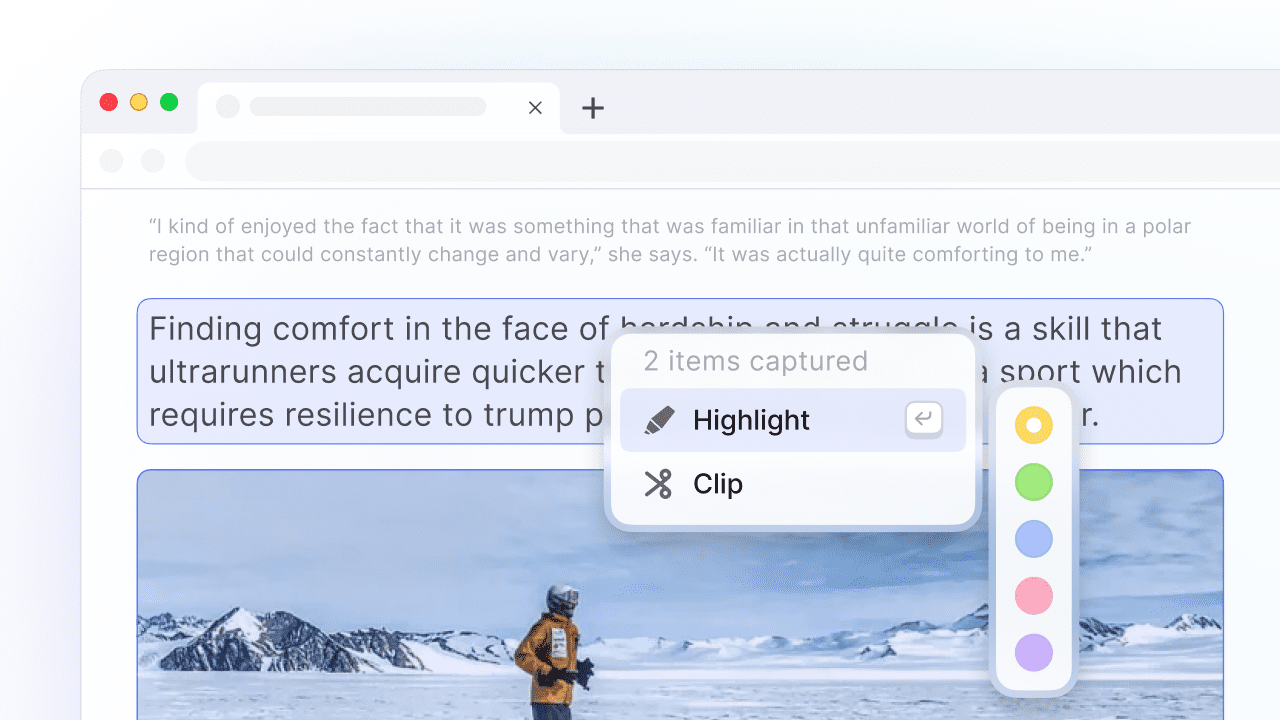Click the Clip scissors icon

point(658,484)
